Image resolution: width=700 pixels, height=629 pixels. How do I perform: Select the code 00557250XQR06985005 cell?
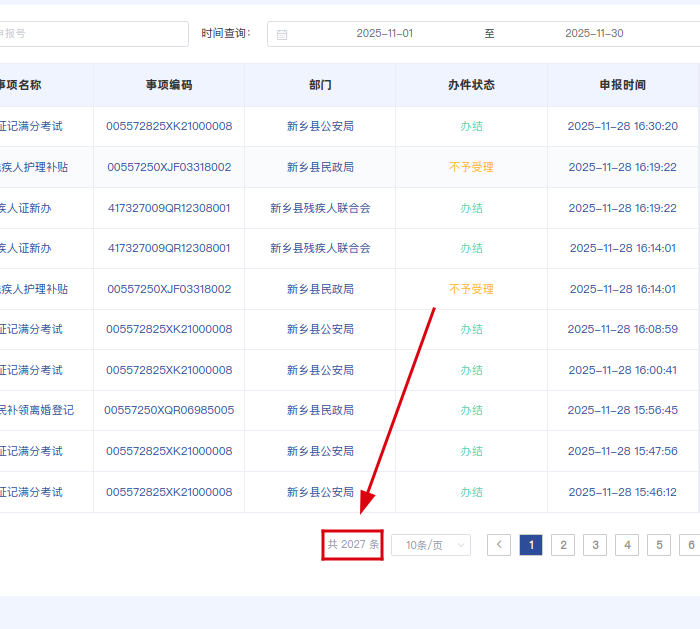tap(169, 410)
